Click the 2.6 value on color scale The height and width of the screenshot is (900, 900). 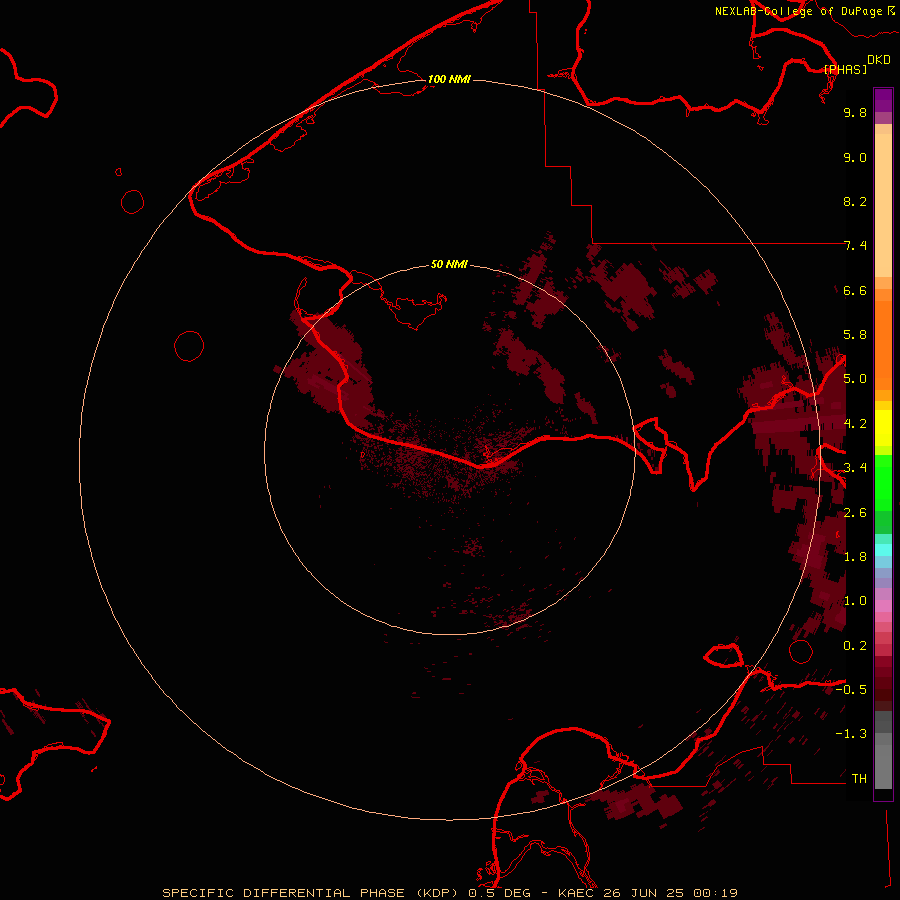855,513
